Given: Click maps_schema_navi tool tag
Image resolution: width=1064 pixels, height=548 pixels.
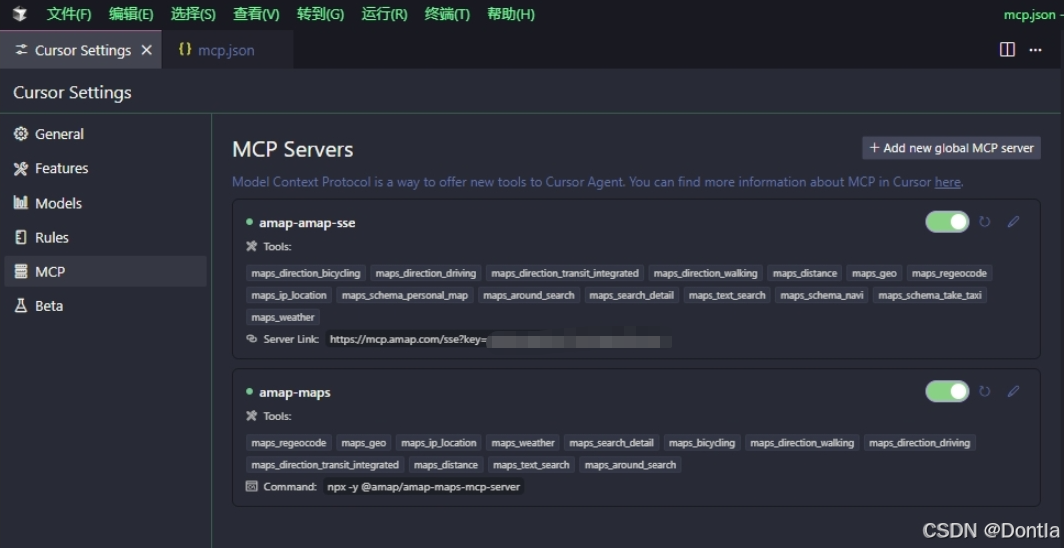Looking at the screenshot, I should [x=822, y=295].
